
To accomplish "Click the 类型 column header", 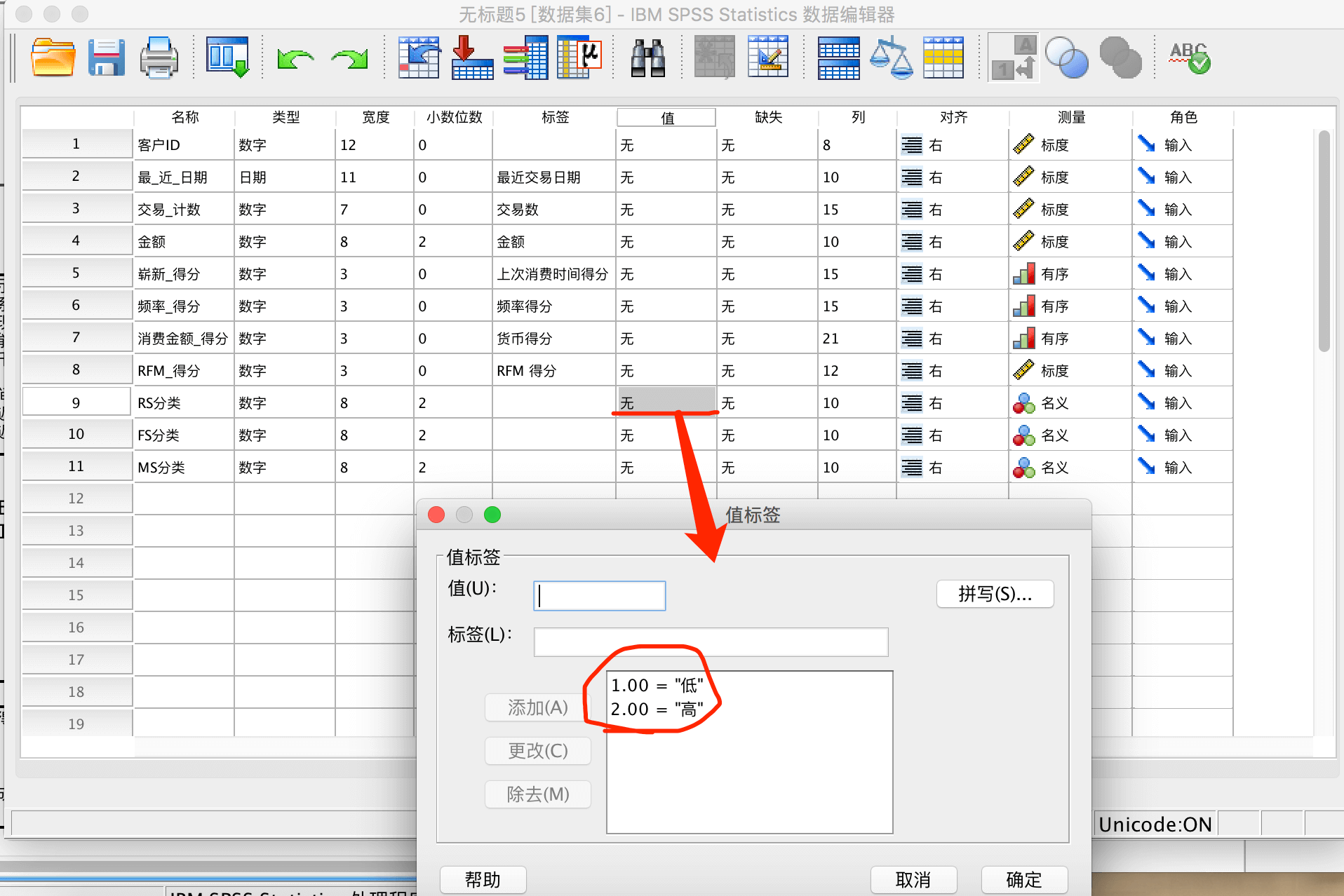I will click(285, 117).
